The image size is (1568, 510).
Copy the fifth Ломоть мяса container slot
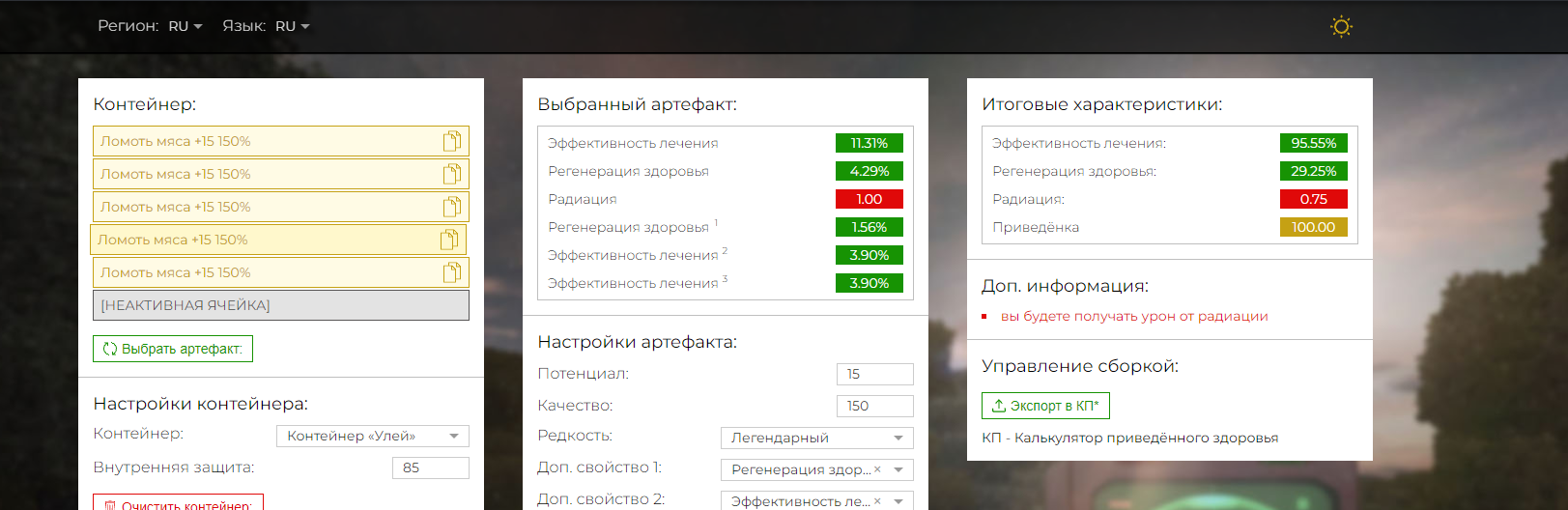[451, 273]
